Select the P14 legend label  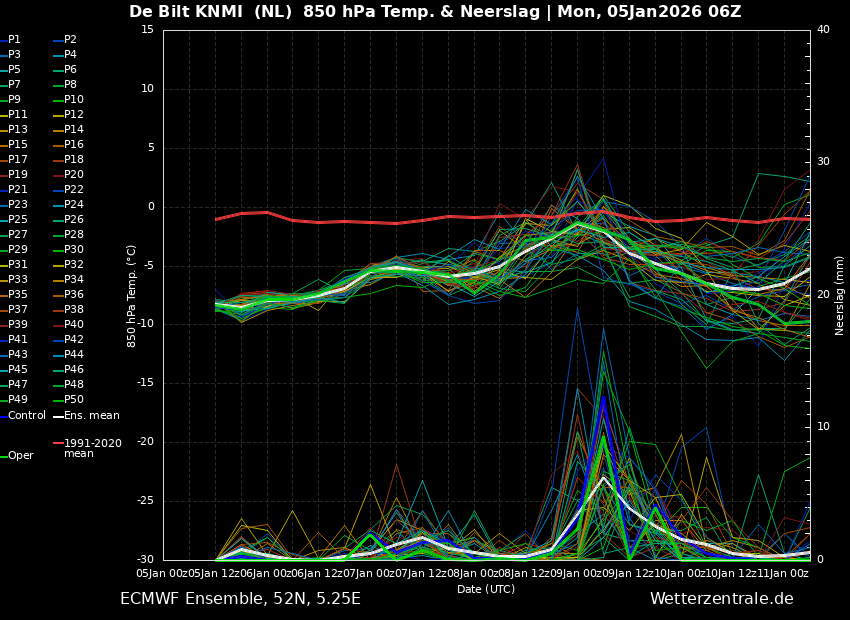pyautogui.click(x=74, y=130)
